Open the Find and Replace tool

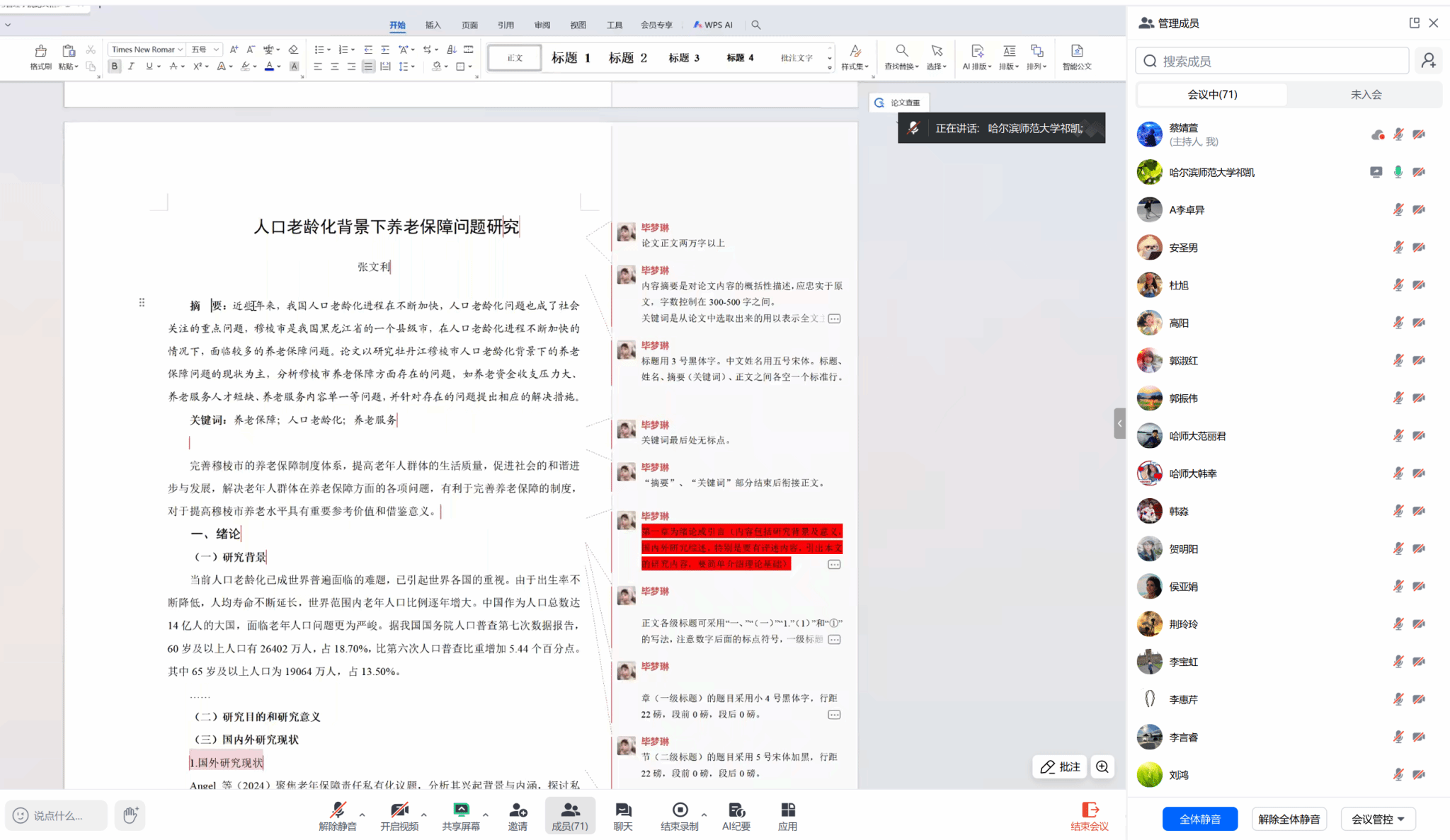click(x=901, y=52)
